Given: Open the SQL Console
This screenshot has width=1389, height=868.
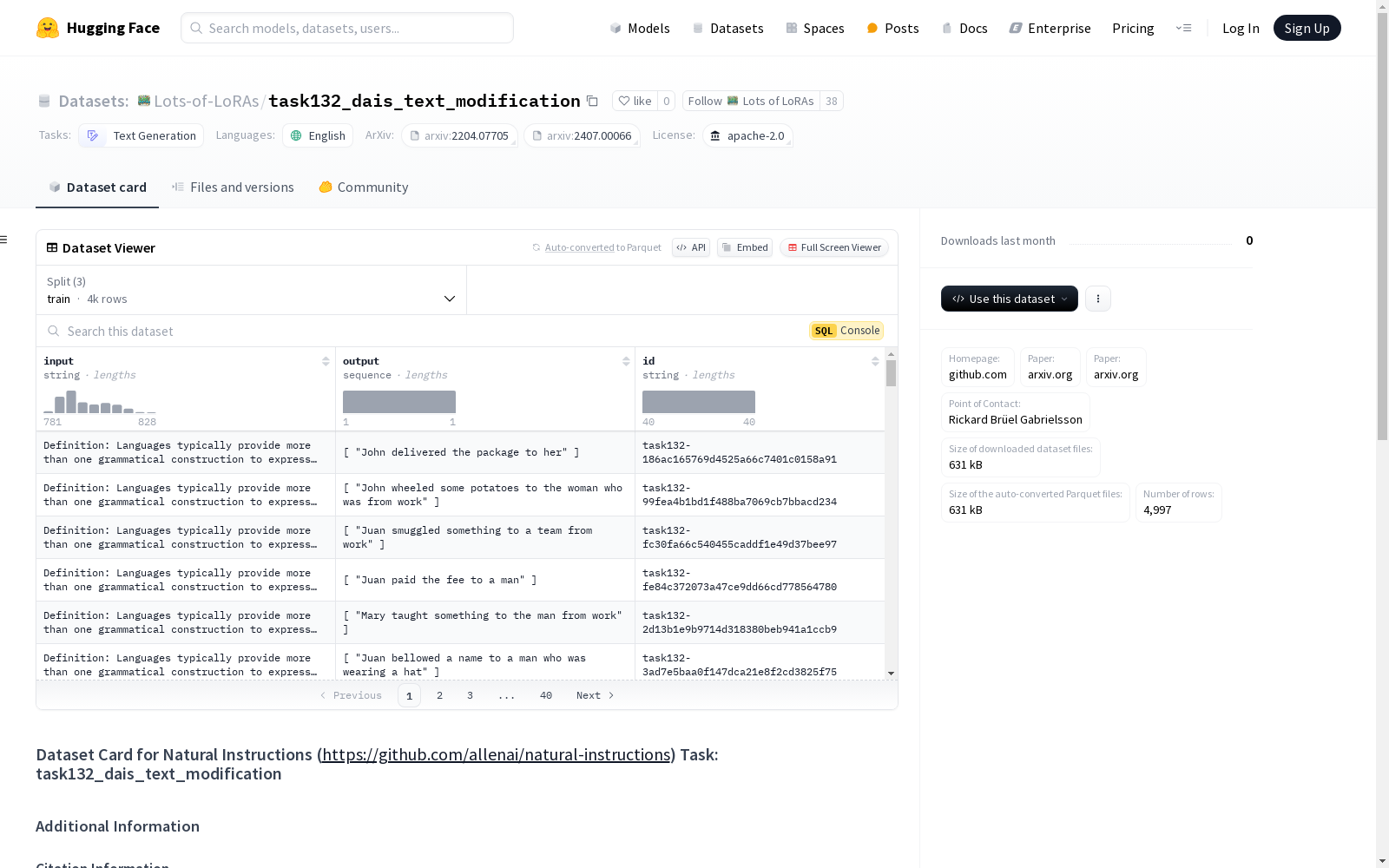Looking at the screenshot, I should pos(846,331).
